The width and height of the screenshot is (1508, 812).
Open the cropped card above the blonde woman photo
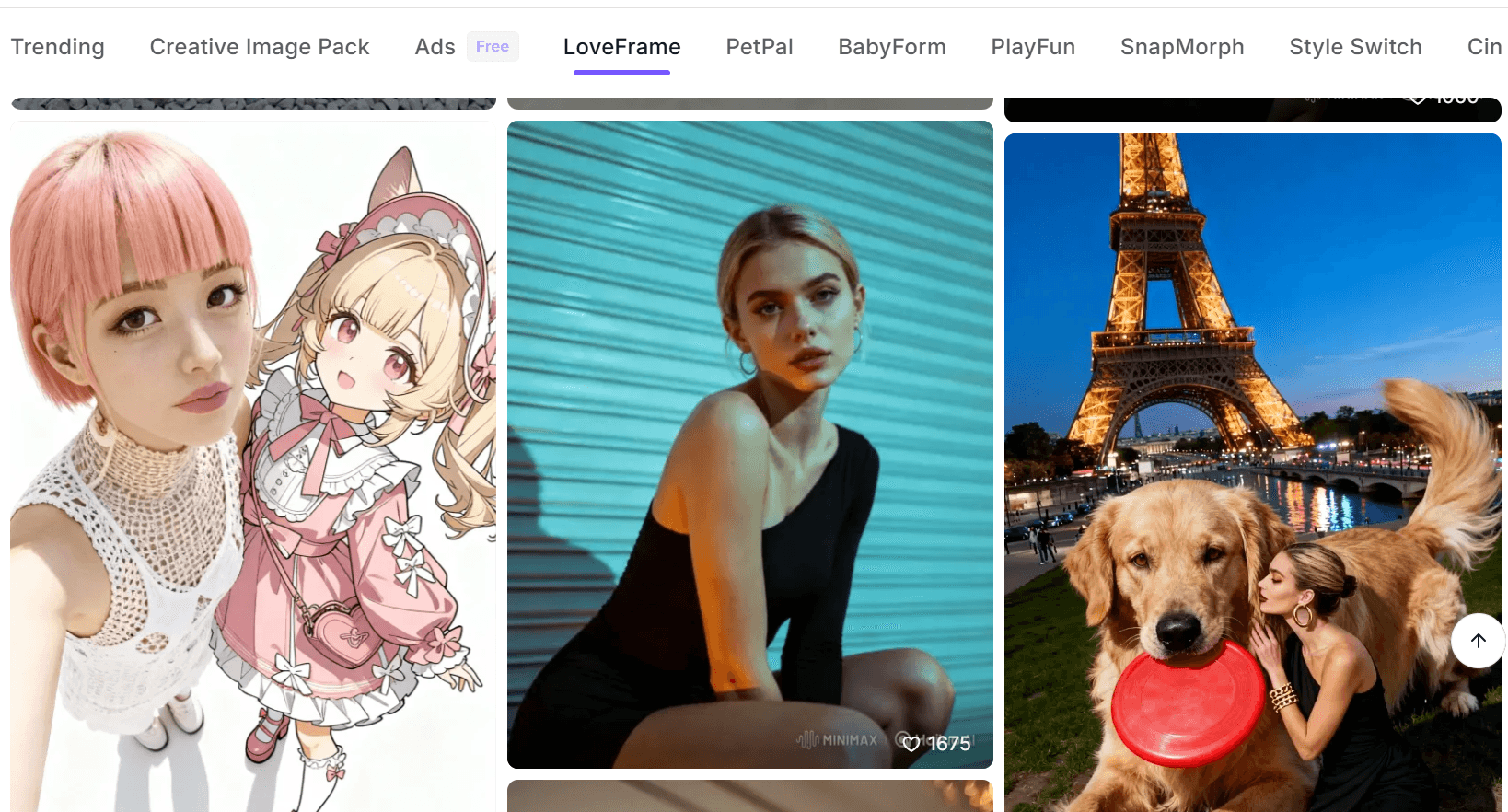tap(749, 103)
